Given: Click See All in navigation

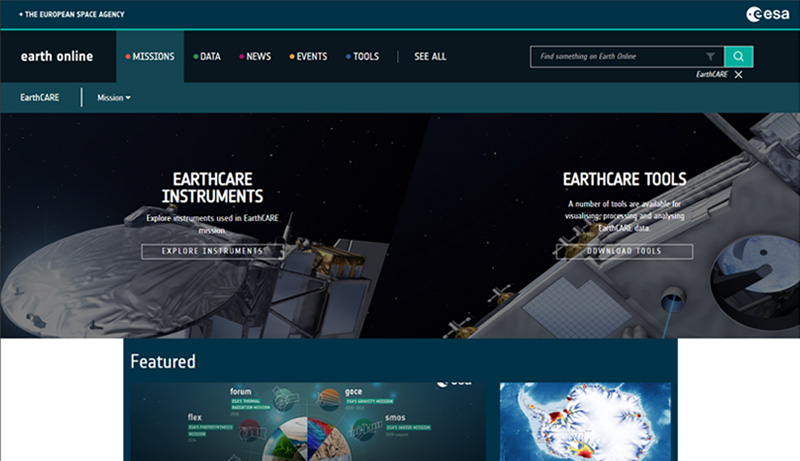Looking at the screenshot, I should [x=430, y=57].
